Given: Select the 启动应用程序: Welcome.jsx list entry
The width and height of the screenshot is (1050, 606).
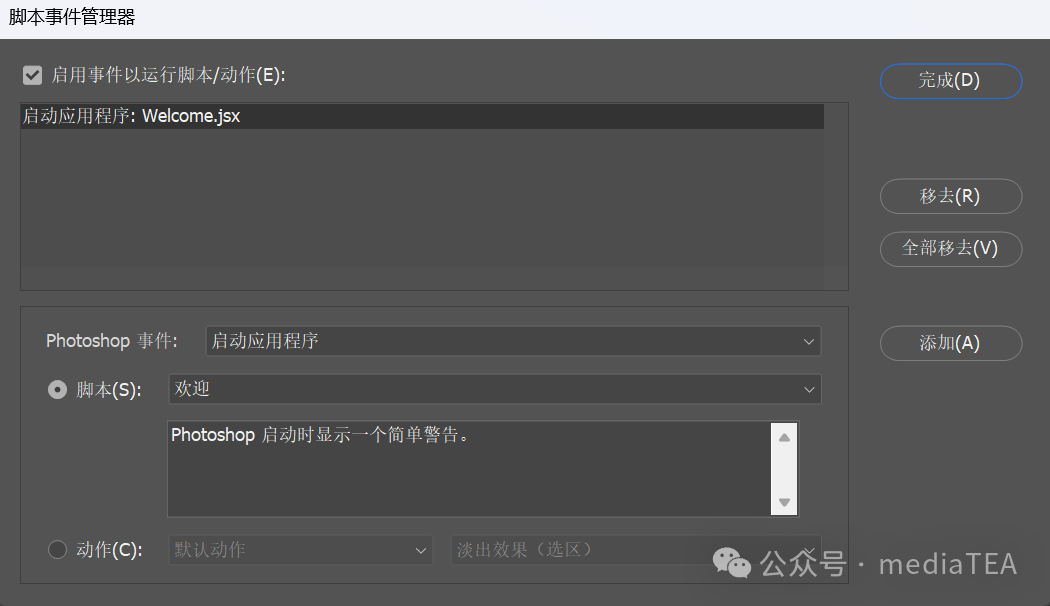Looking at the screenshot, I should click(423, 116).
